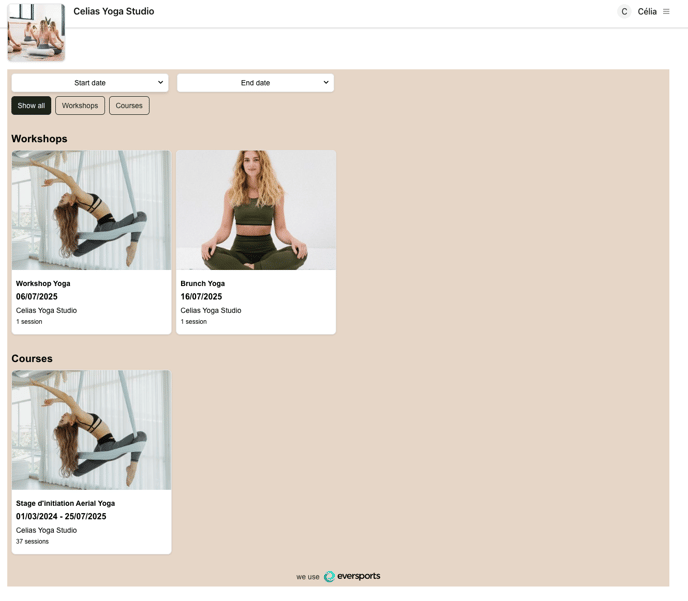Click the Stage d'initiation Aerial Yoga title

(65, 503)
